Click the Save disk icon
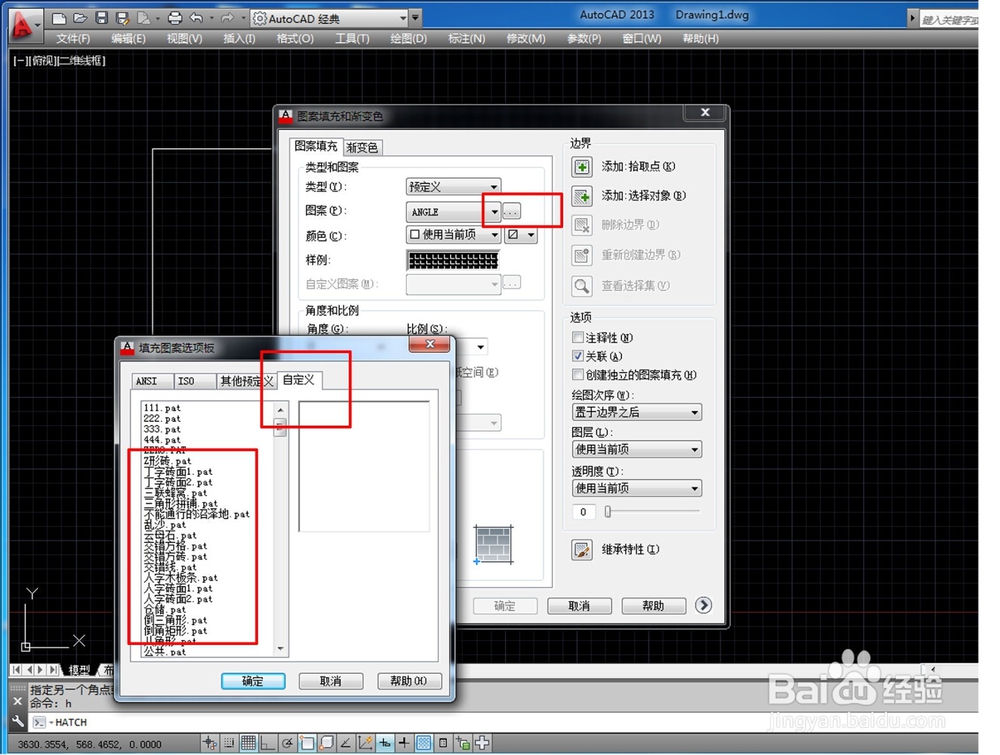The width and height of the screenshot is (1000, 755). click(101, 18)
